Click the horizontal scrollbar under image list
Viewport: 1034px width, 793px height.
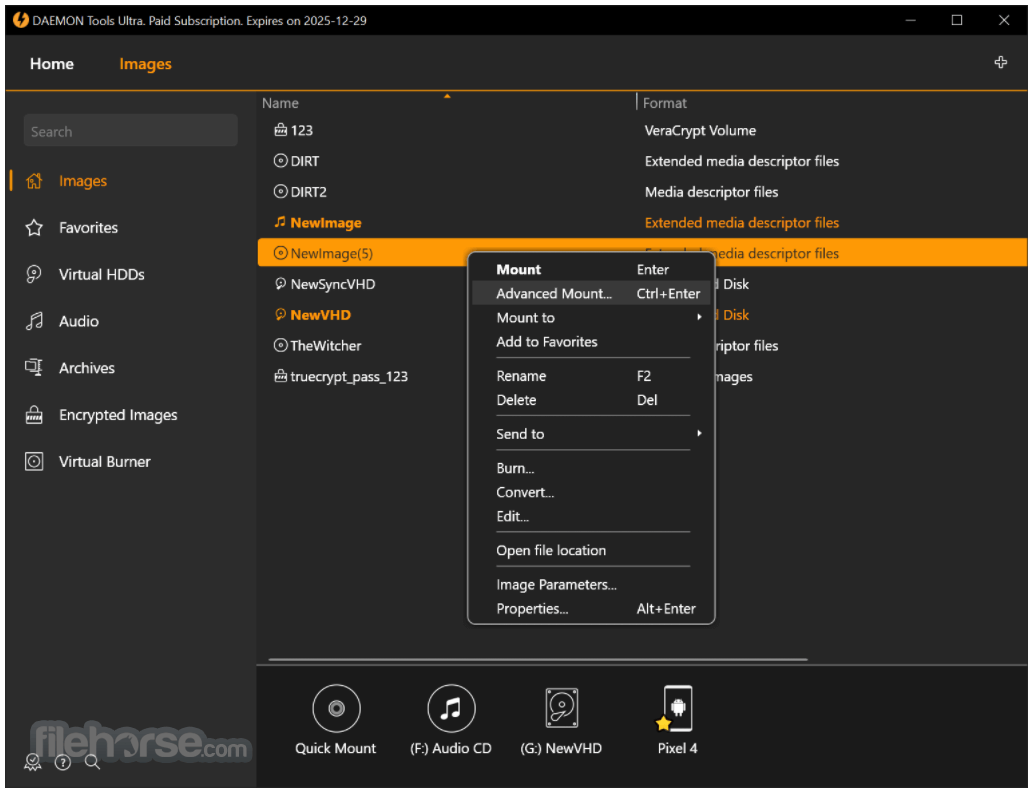tap(538, 659)
